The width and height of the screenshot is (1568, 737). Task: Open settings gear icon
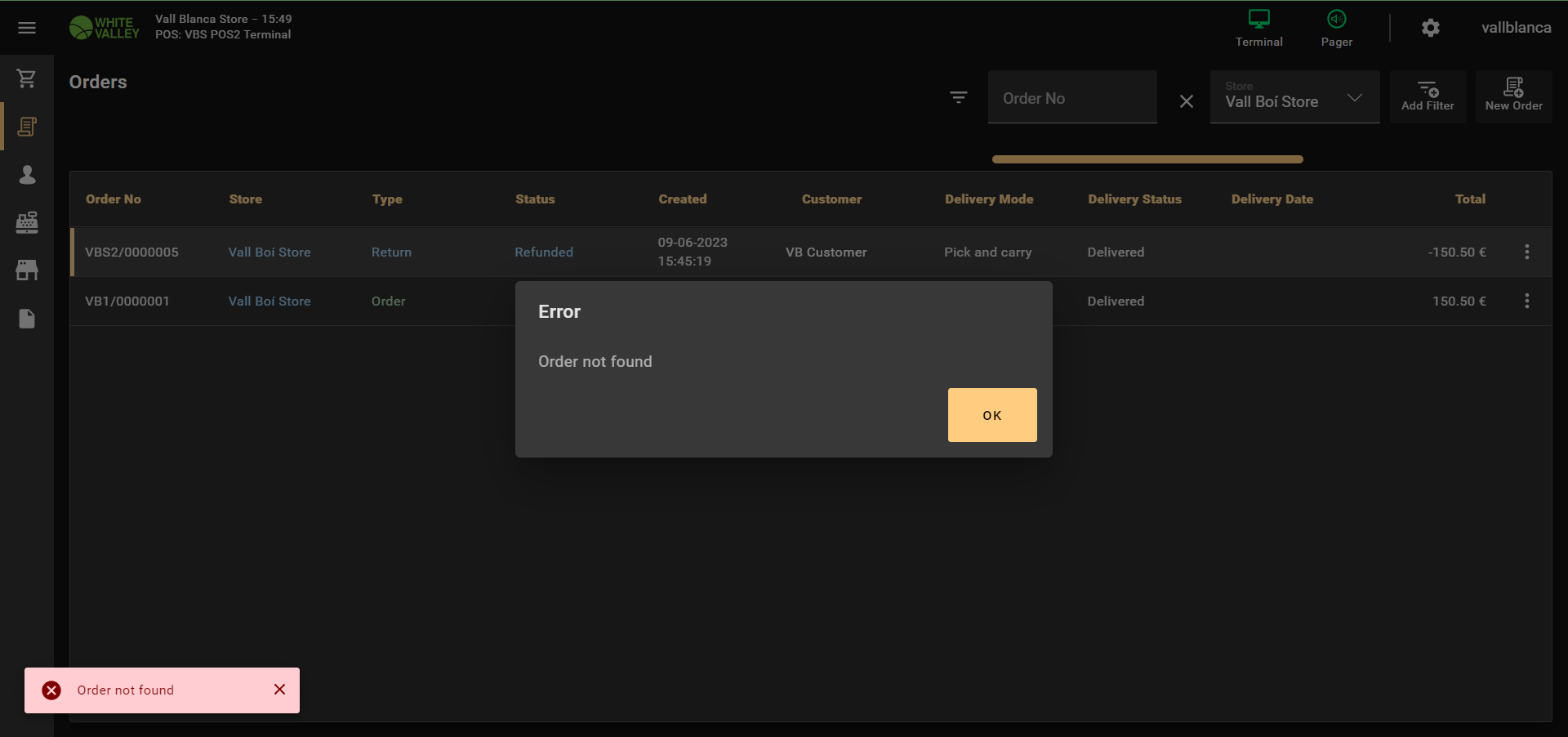1430,28
